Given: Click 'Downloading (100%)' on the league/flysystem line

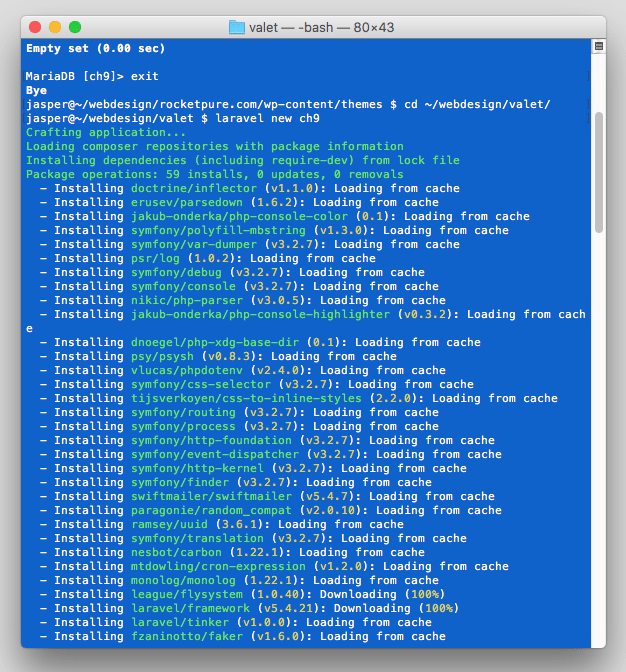Looking at the screenshot, I should [383, 594].
